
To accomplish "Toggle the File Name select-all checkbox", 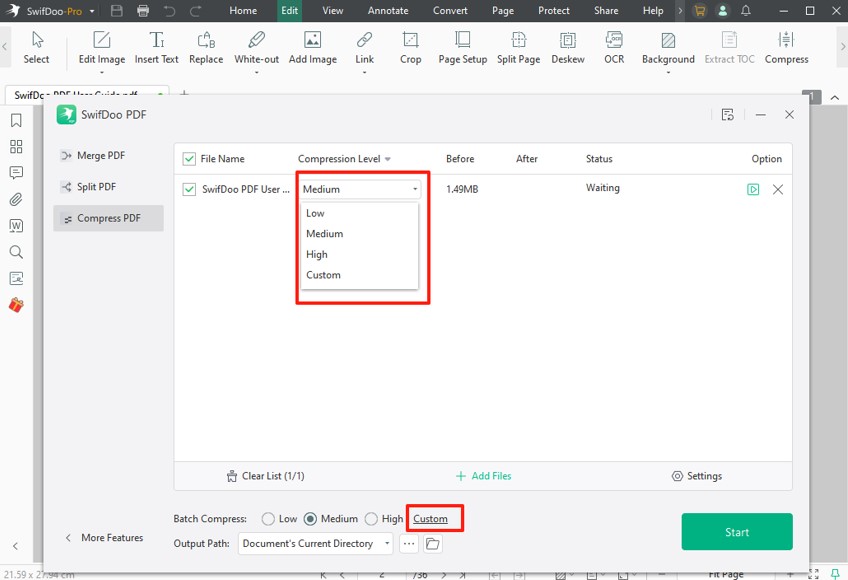I will [x=189, y=159].
